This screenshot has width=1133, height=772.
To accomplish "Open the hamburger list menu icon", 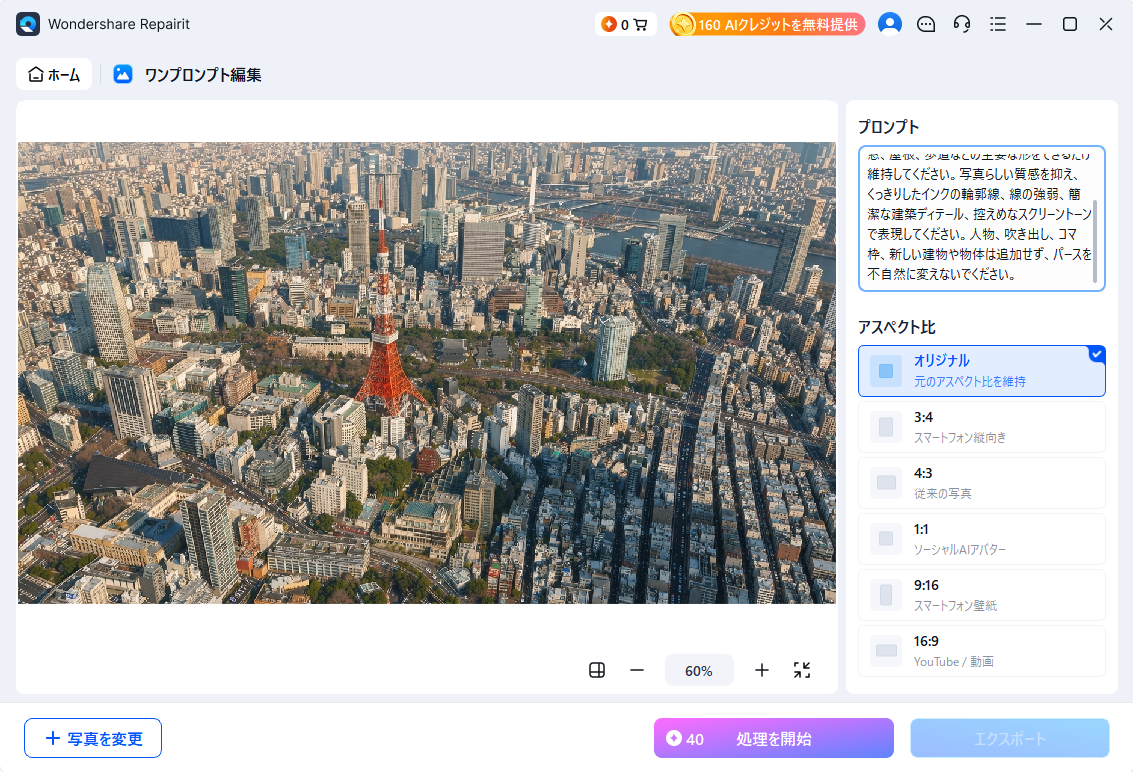I will pyautogui.click(x=998, y=25).
